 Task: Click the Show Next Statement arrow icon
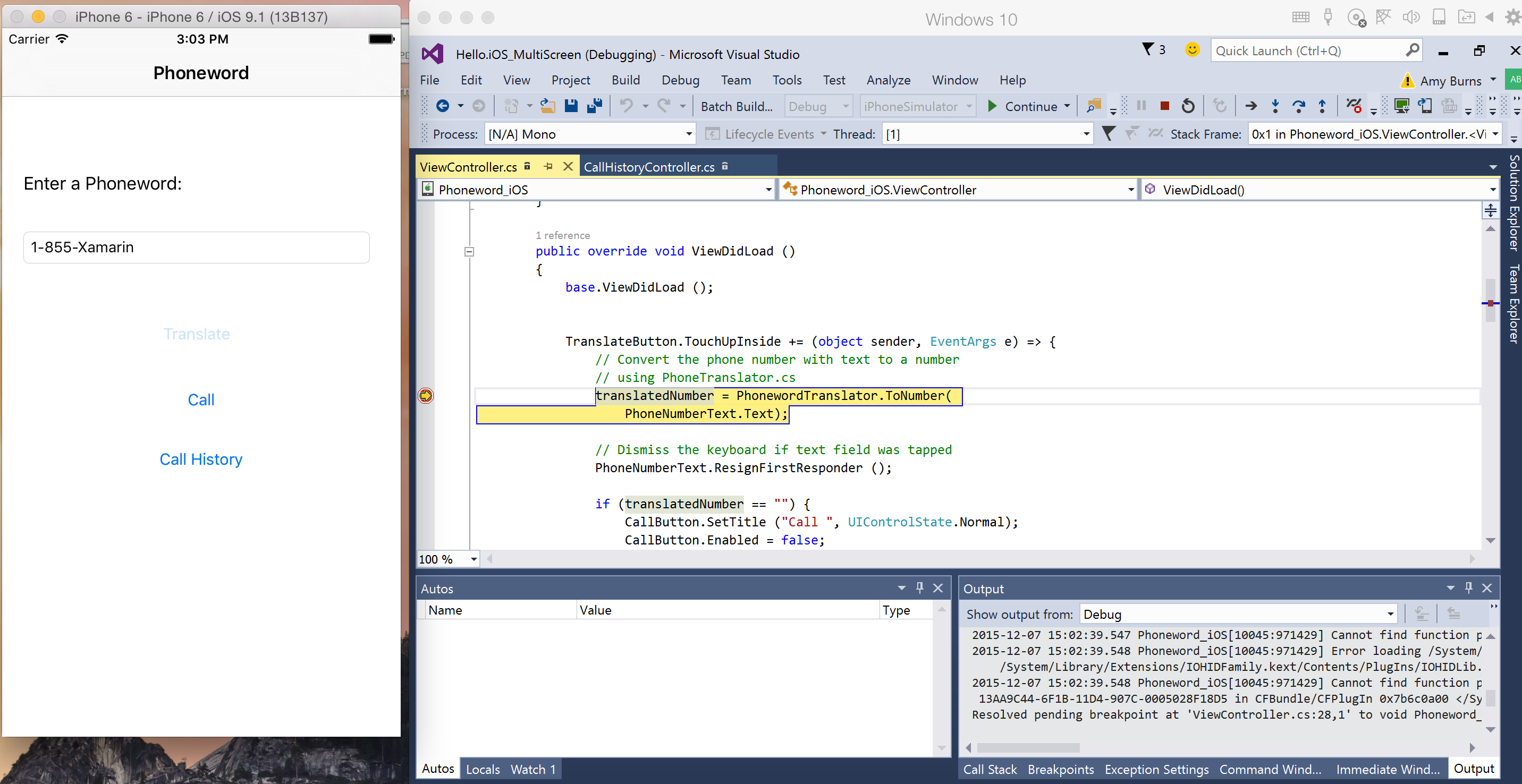1251,106
